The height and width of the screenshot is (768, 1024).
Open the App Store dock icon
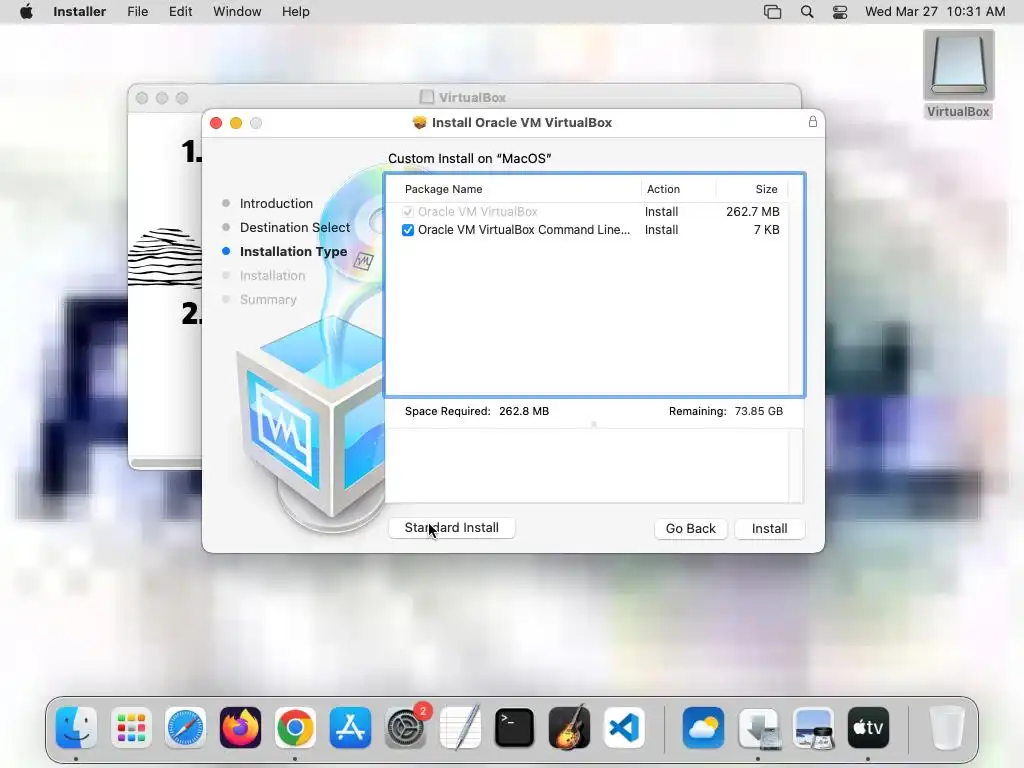tap(350, 728)
